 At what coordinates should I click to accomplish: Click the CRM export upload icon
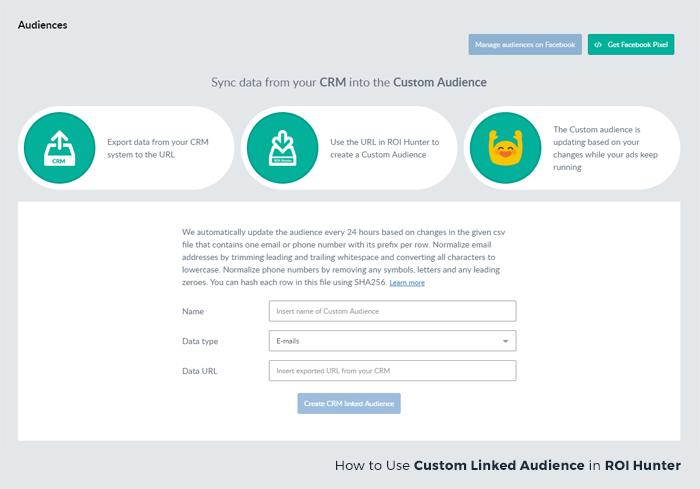59,148
